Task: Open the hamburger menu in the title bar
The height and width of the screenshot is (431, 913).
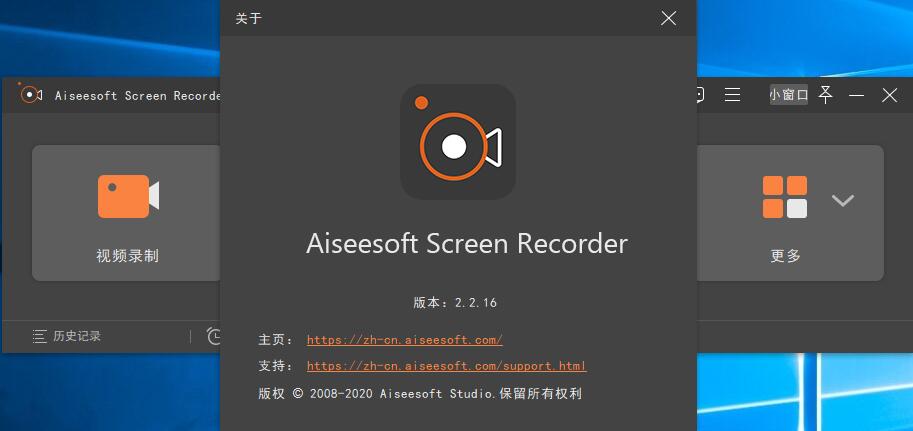Action: tap(732, 95)
